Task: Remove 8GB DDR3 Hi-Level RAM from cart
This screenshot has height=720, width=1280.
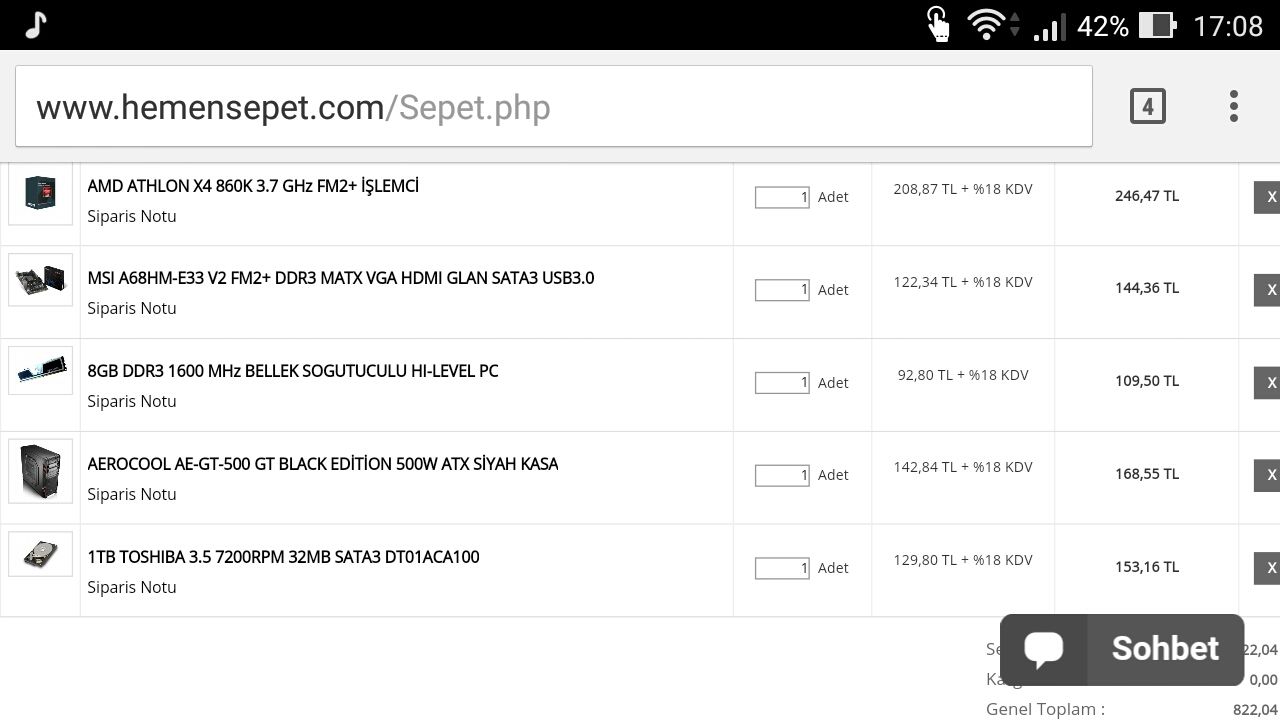Action: (x=1267, y=383)
